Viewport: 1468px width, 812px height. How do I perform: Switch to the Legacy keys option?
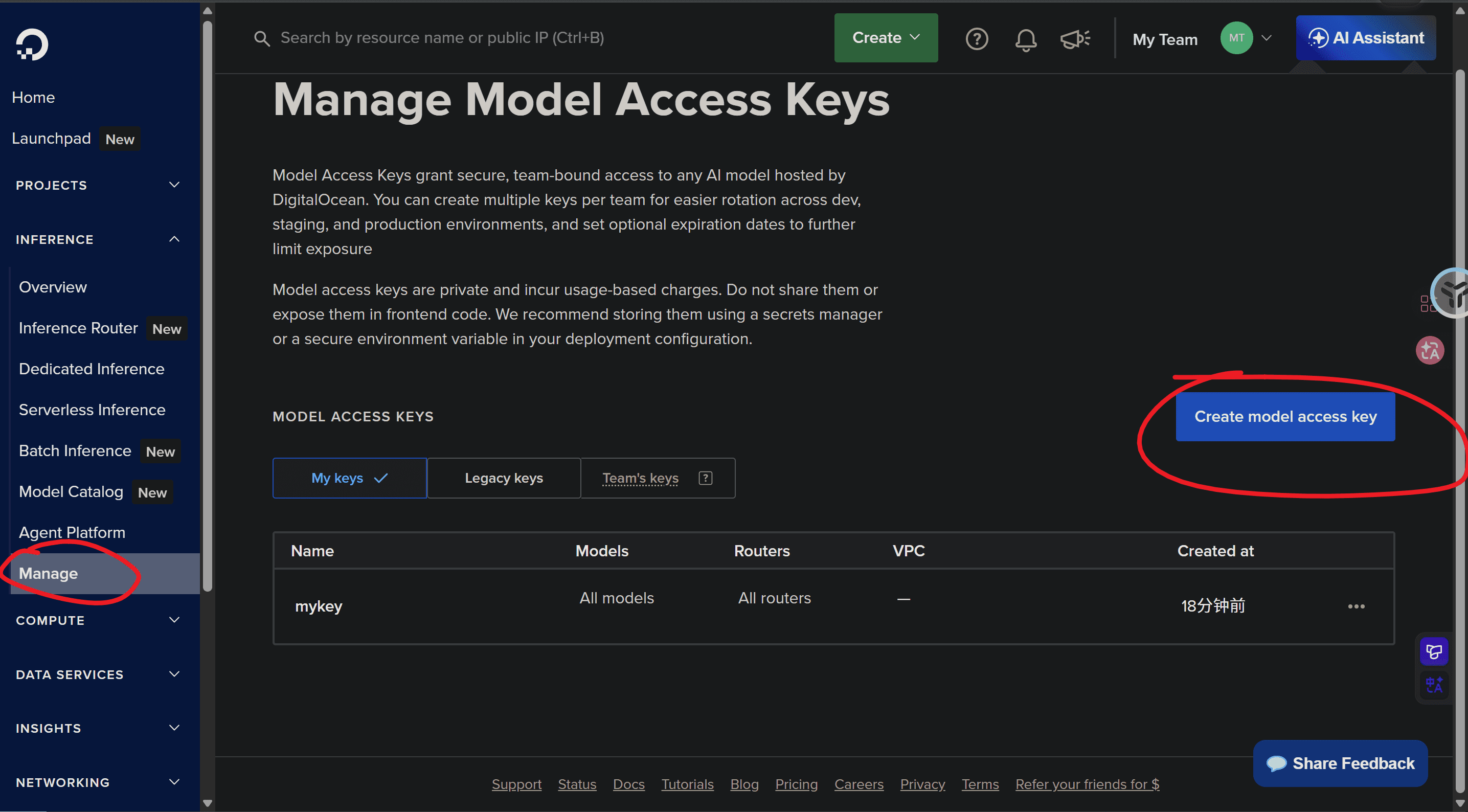504,478
